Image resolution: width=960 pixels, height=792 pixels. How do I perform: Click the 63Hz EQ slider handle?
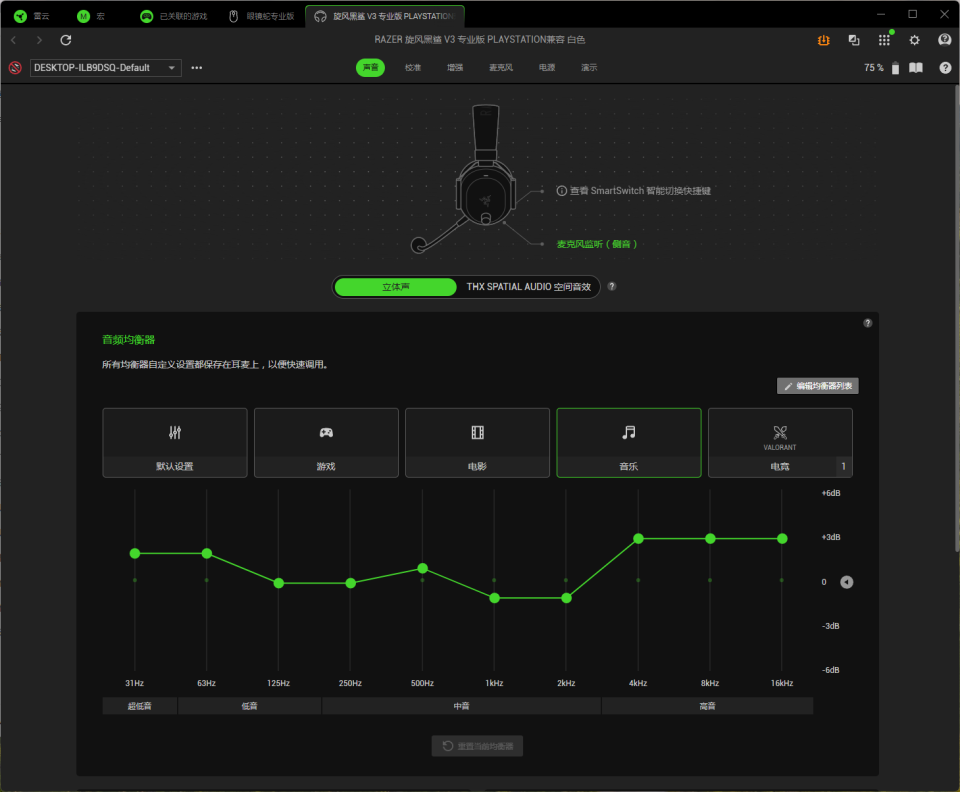pos(207,553)
